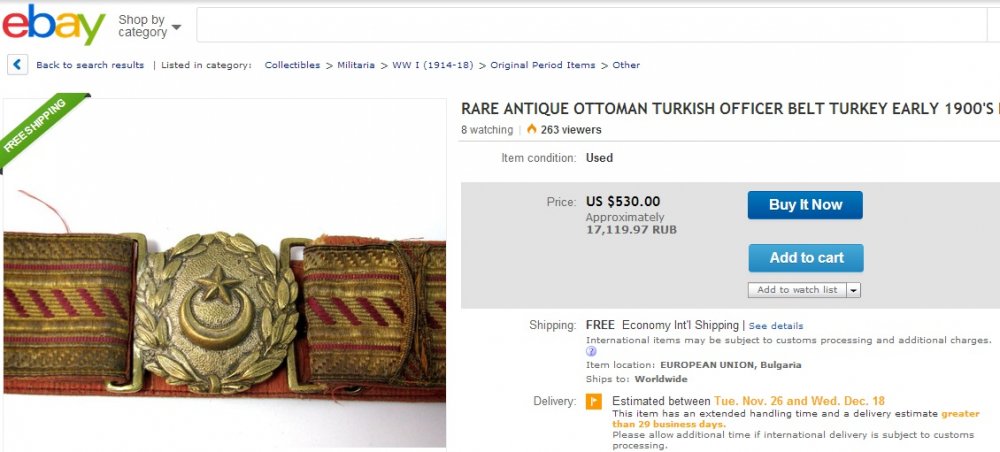The height and width of the screenshot is (452, 1000).
Task: Click the Ottoman belt buckle photo
Action: (224, 273)
